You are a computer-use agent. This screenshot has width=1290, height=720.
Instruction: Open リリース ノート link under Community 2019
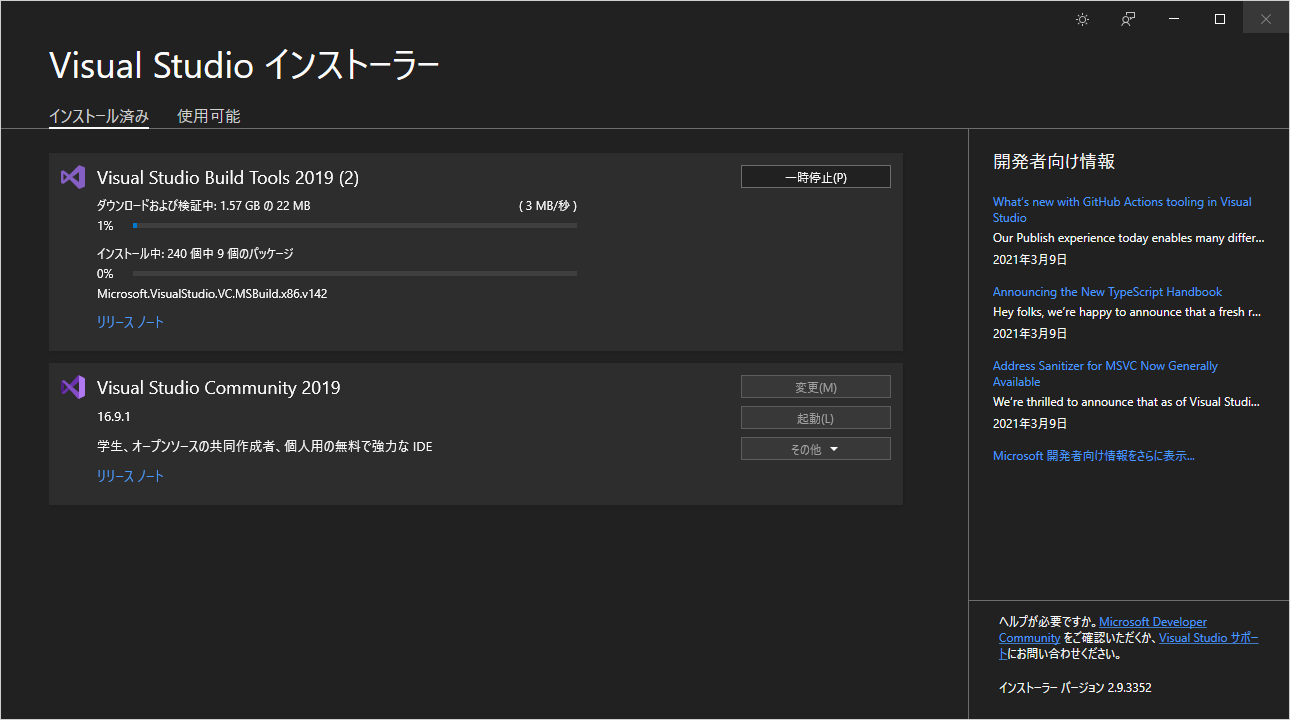pos(130,476)
